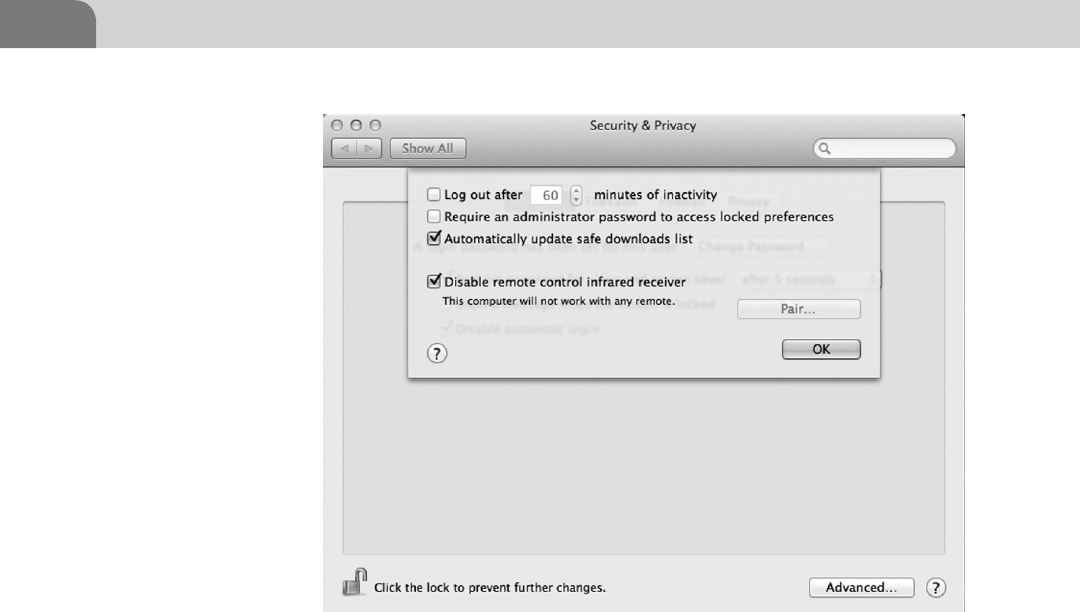Close the Security & Privacy window
The height and width of the screenshot is (612, 1080).
[337, 125]
